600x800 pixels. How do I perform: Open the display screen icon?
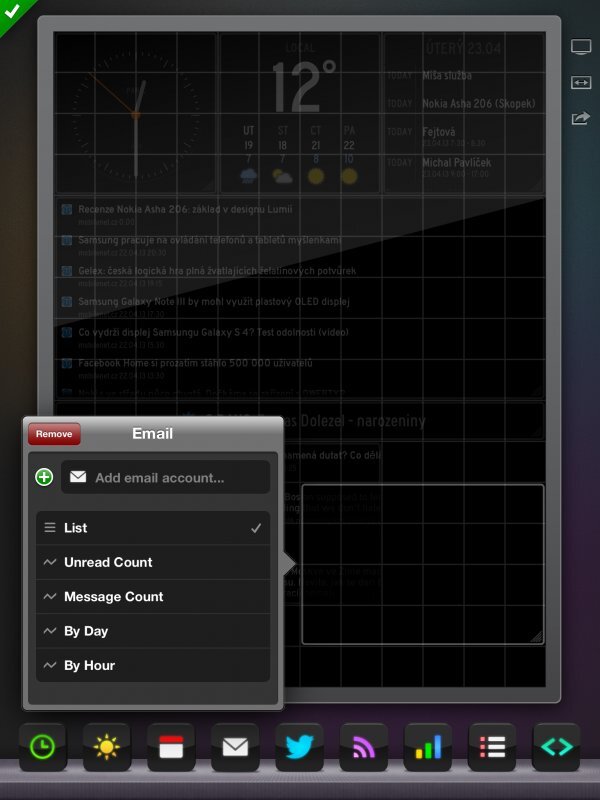(581, 47)
